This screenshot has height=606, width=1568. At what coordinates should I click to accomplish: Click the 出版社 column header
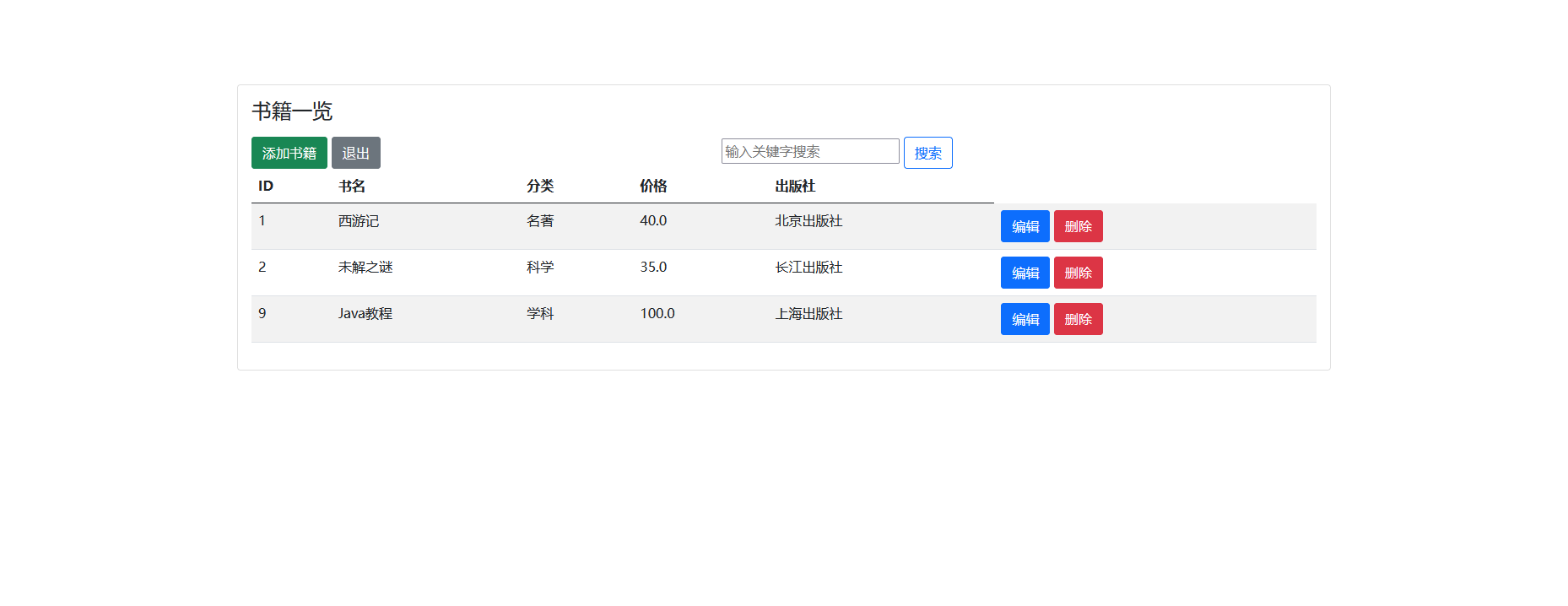point(795,186)
